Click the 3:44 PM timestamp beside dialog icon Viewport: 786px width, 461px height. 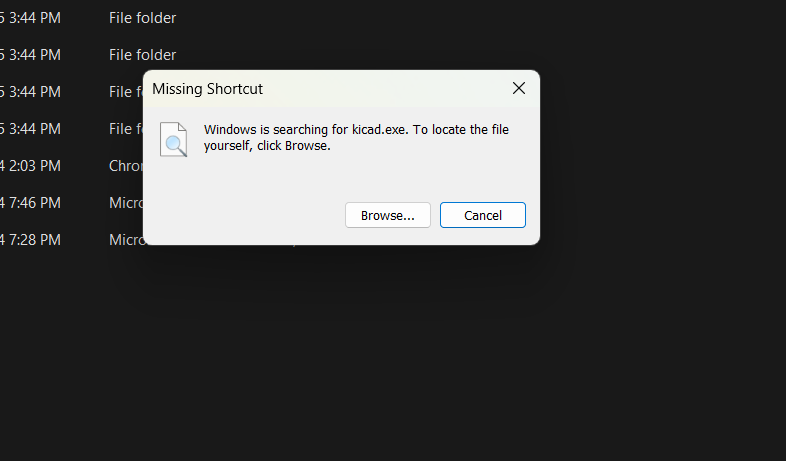(x=35, y=129)
